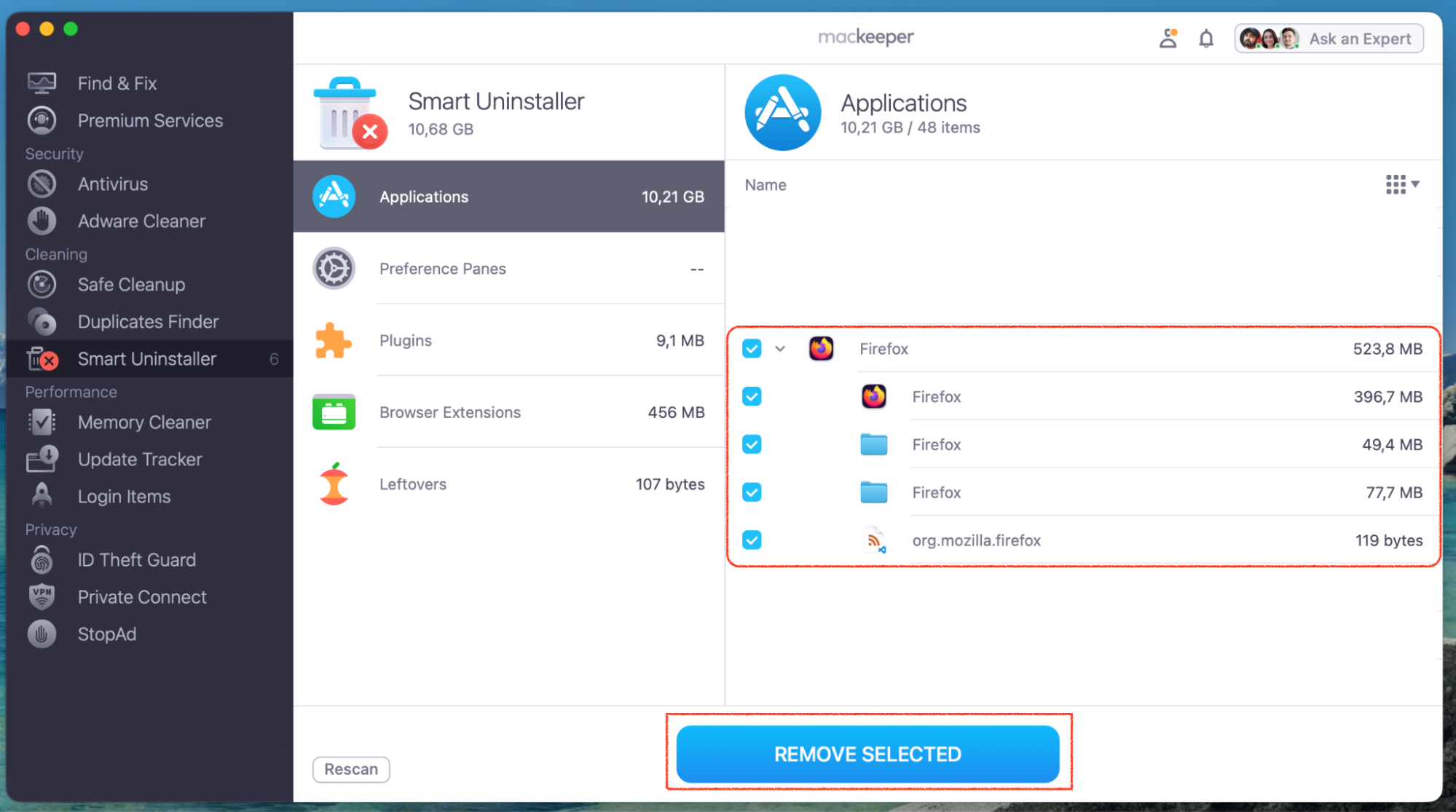Select the Private Connect VPN feature
Viewport: 1456px width, 812px height.
[x=142, y=596]
